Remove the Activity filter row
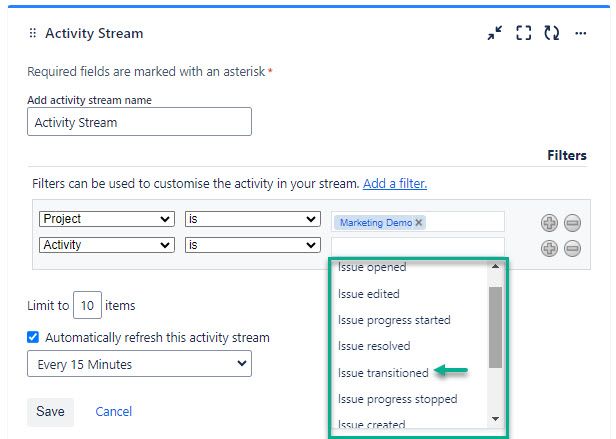The height and width of the screenshot is (439, 616). tap(572, 248)
